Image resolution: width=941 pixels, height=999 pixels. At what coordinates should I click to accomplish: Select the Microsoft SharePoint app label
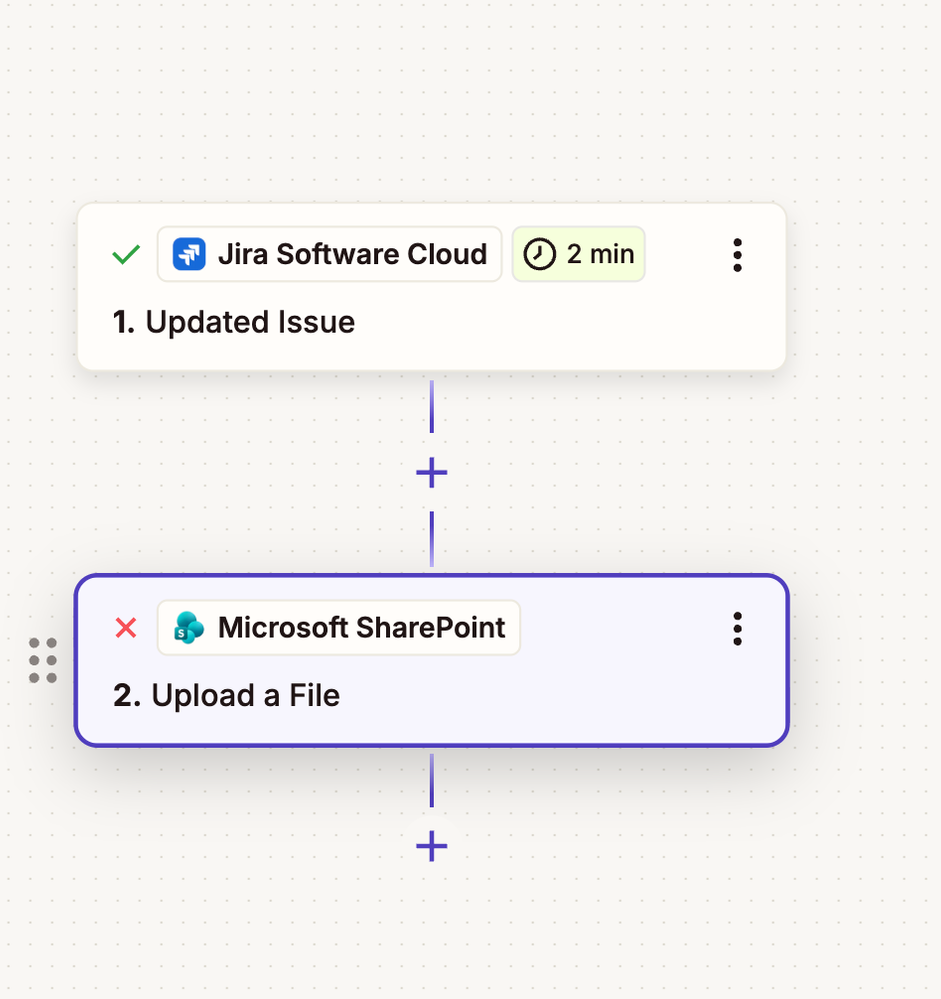pos(338,628)
